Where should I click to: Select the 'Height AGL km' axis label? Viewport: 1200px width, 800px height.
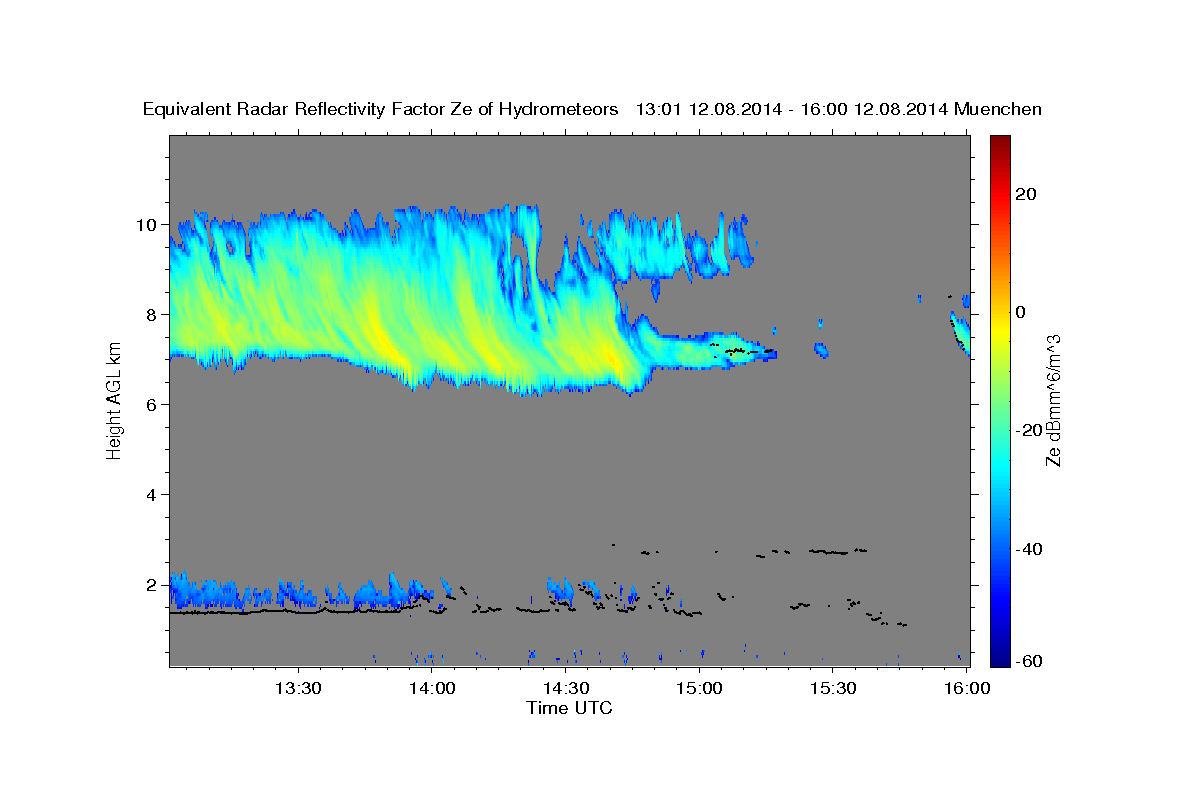[x=114, y=401]
